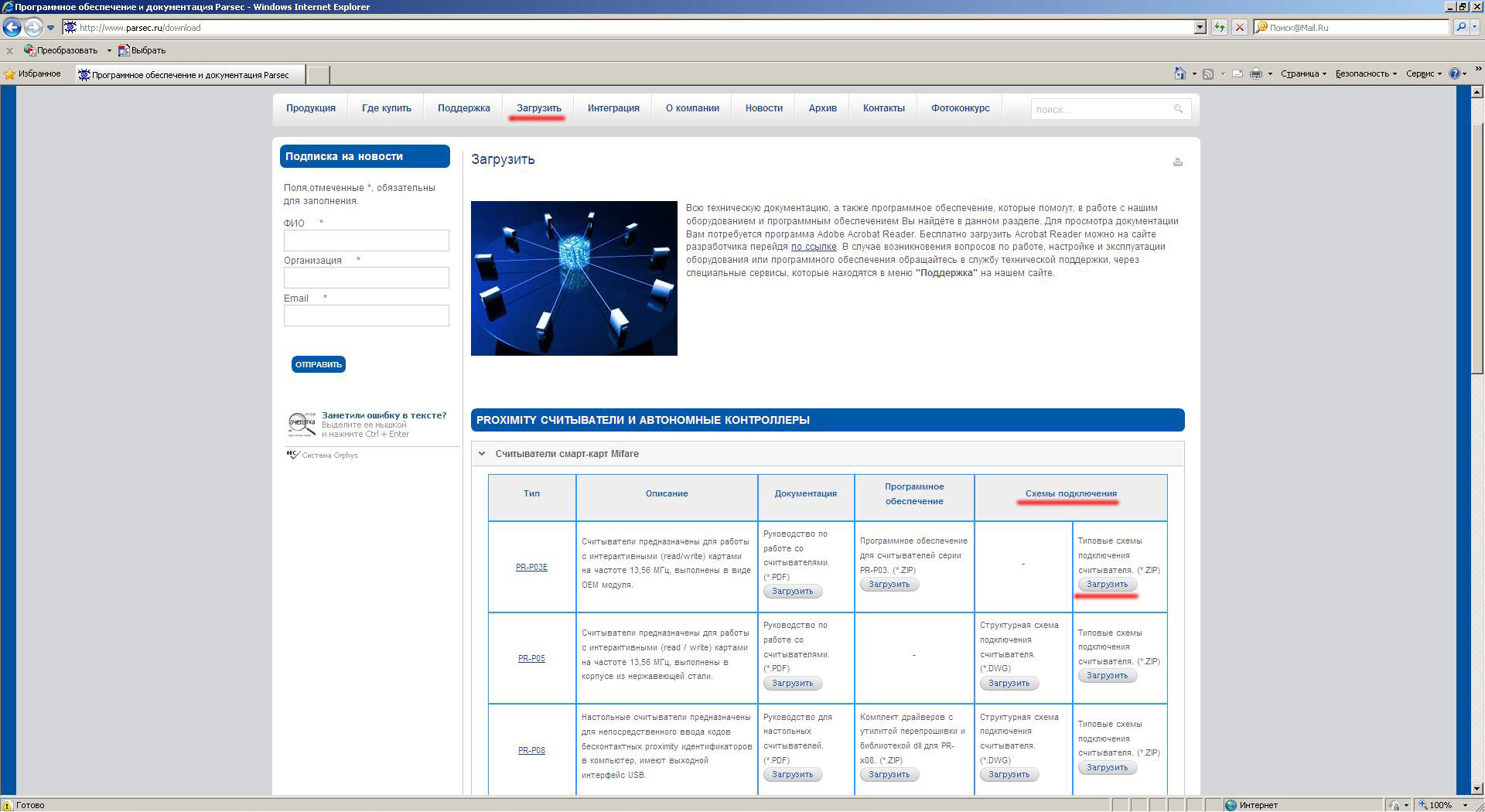Click the Преобразовать PDF convert button

pos(61,50)
